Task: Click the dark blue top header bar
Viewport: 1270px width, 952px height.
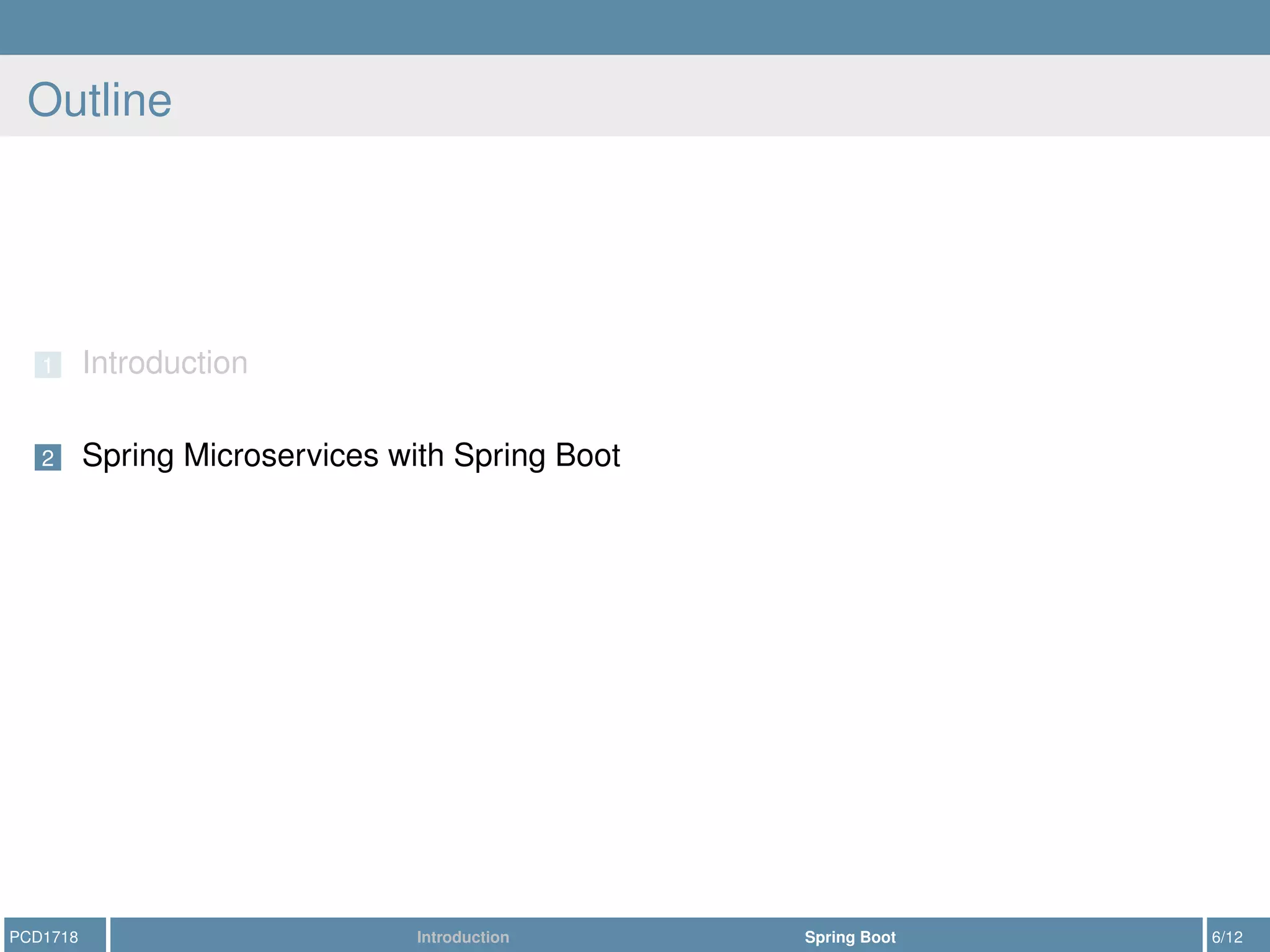Action: pyautogui.click(x=635, y=27)
